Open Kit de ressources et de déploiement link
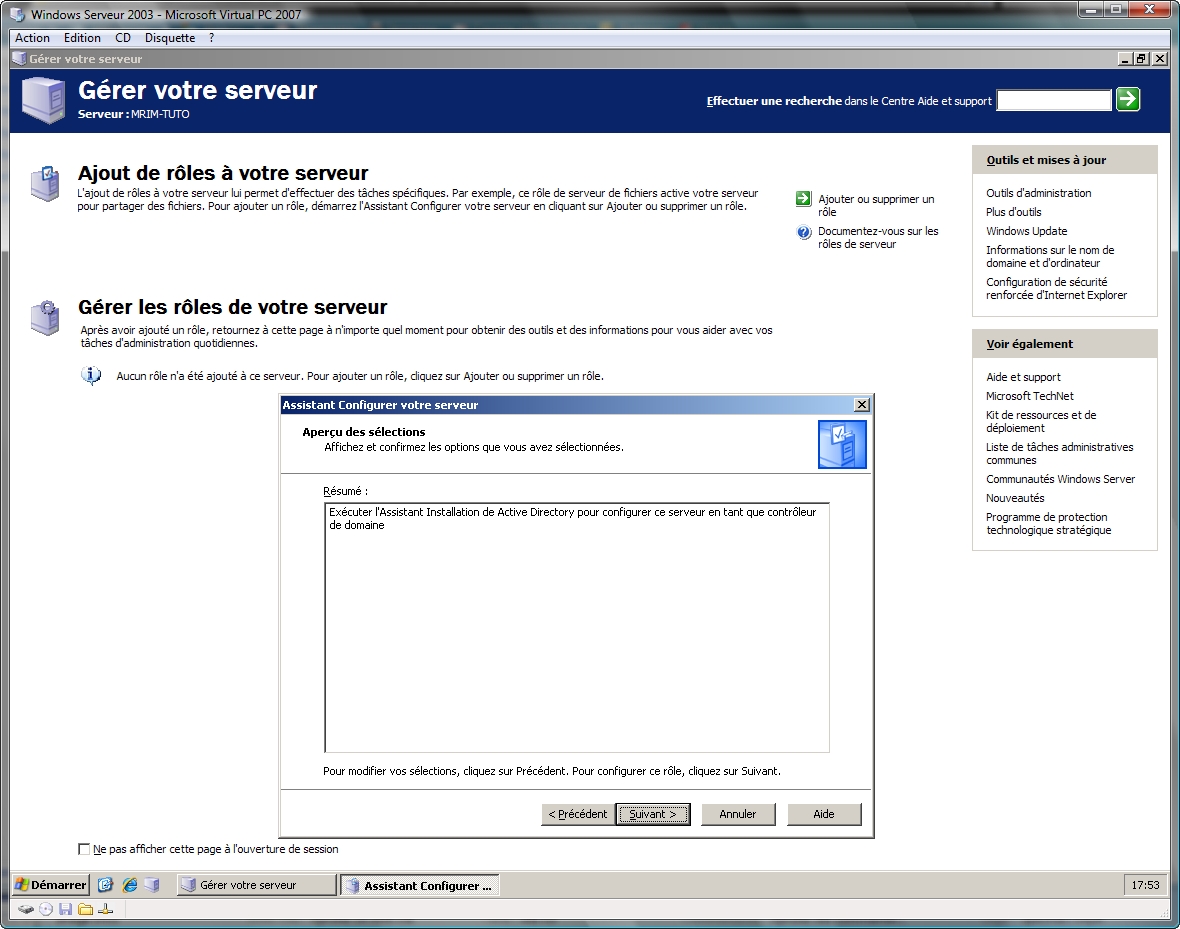The width and height of the screenshot is (1180, 929). 1041,422
